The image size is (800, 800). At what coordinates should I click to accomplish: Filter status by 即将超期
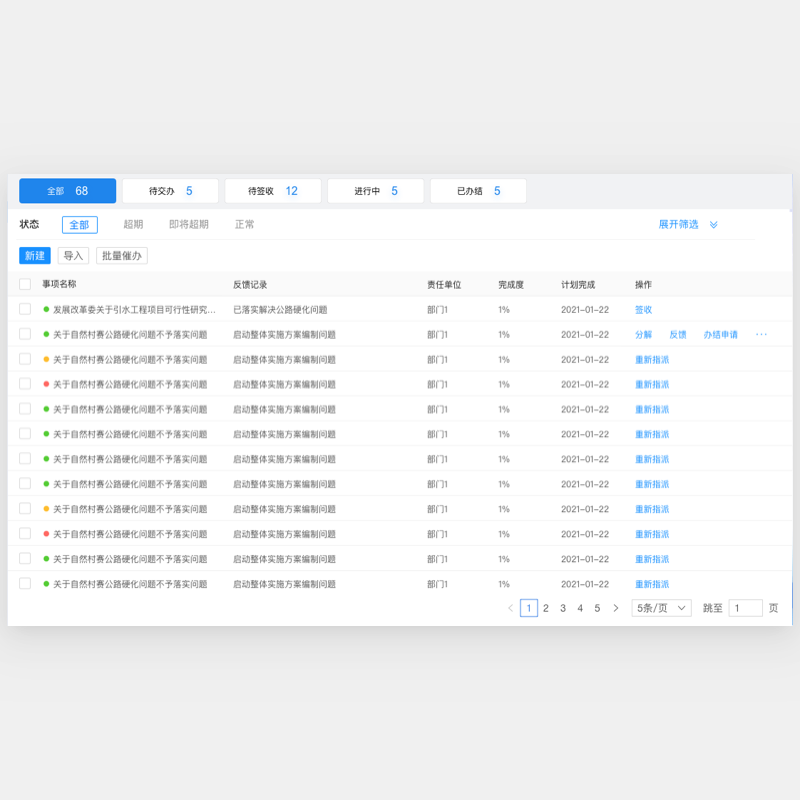pyautogui.click(x=189, y=225)
